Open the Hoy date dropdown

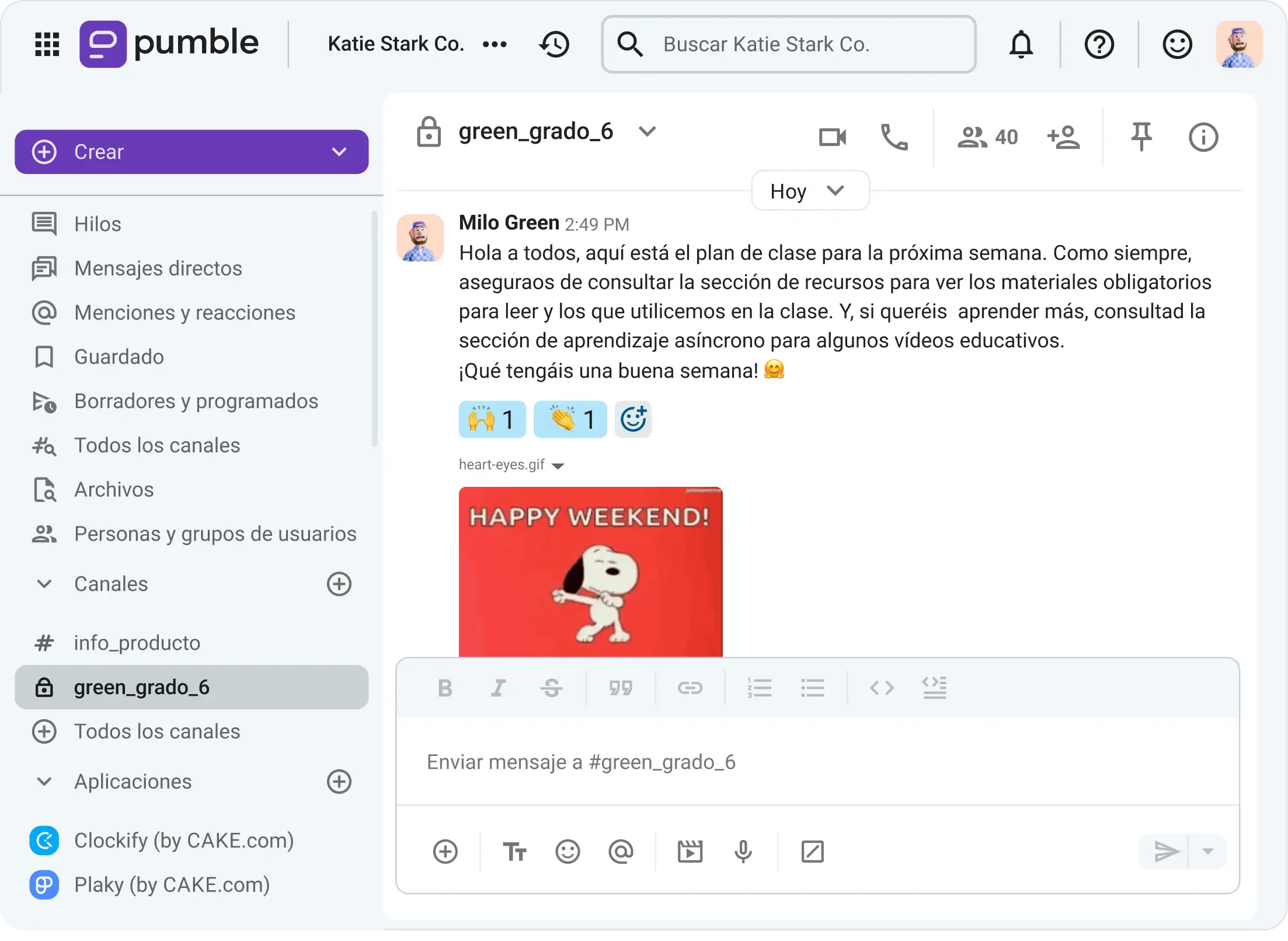click(x=810, y=191)
